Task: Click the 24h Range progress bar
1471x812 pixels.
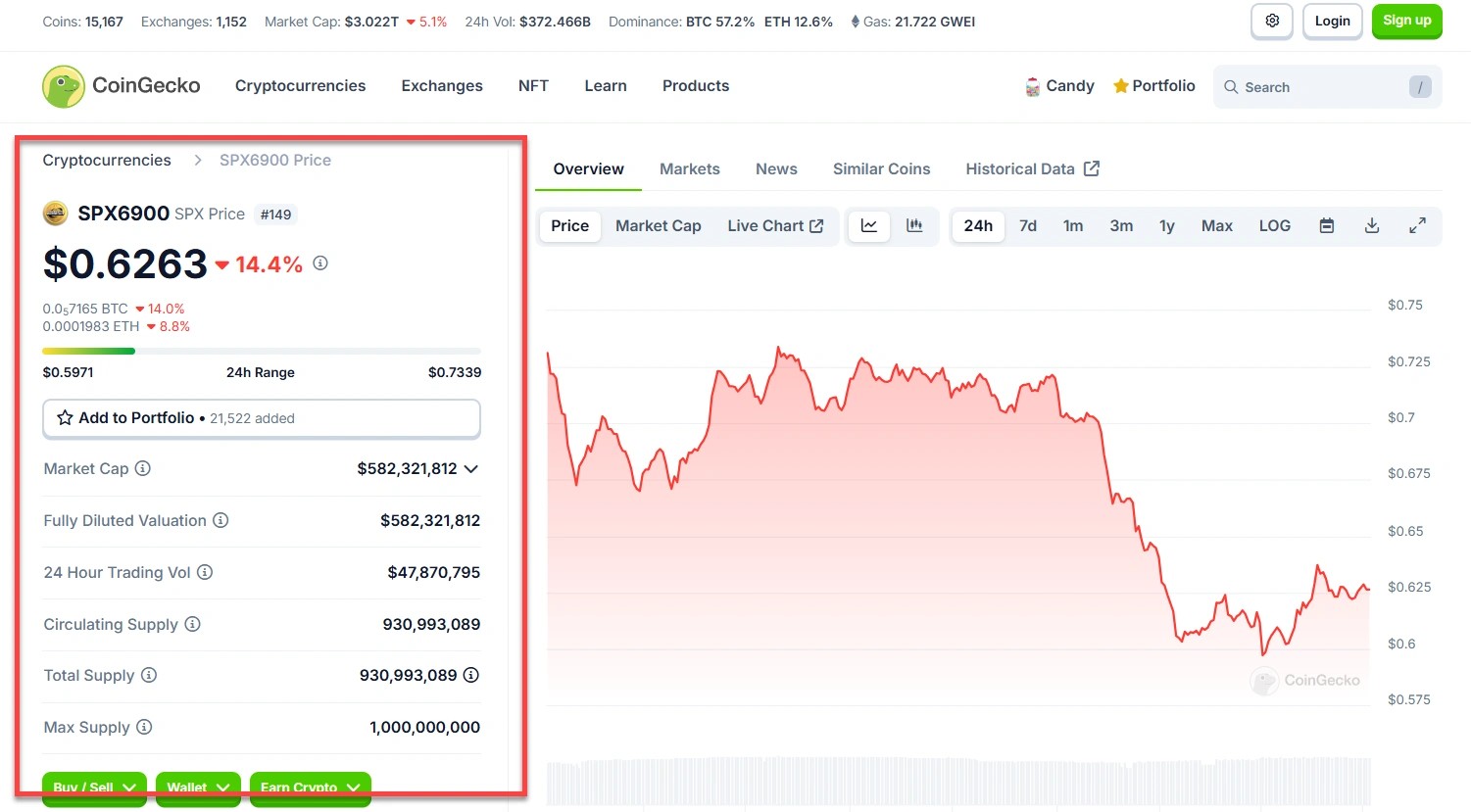Action: pyautogui.click(x=262, y=351)
